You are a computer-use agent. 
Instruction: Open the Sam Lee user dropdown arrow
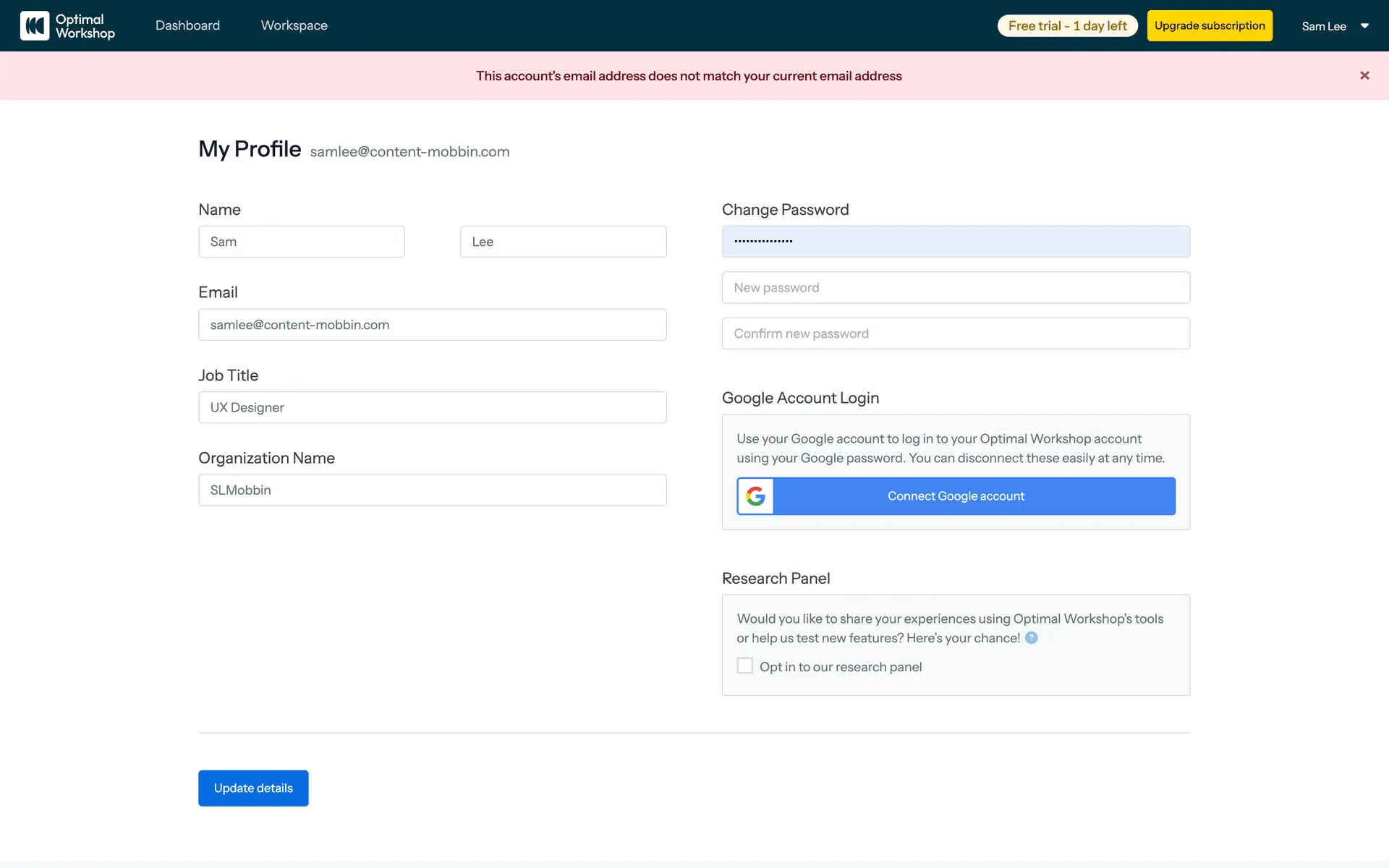(1364, 26)
